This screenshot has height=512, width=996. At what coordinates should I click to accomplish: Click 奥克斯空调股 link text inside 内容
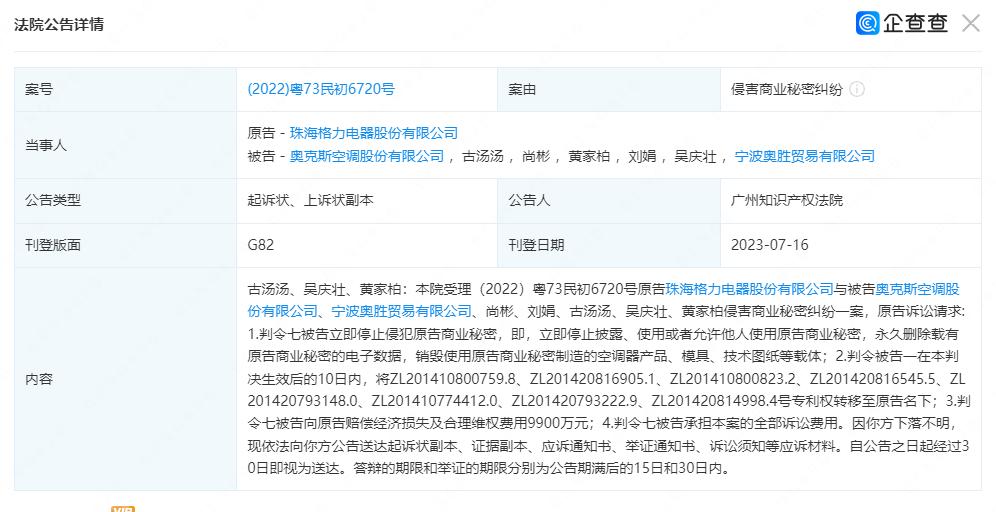pos(917,290)
